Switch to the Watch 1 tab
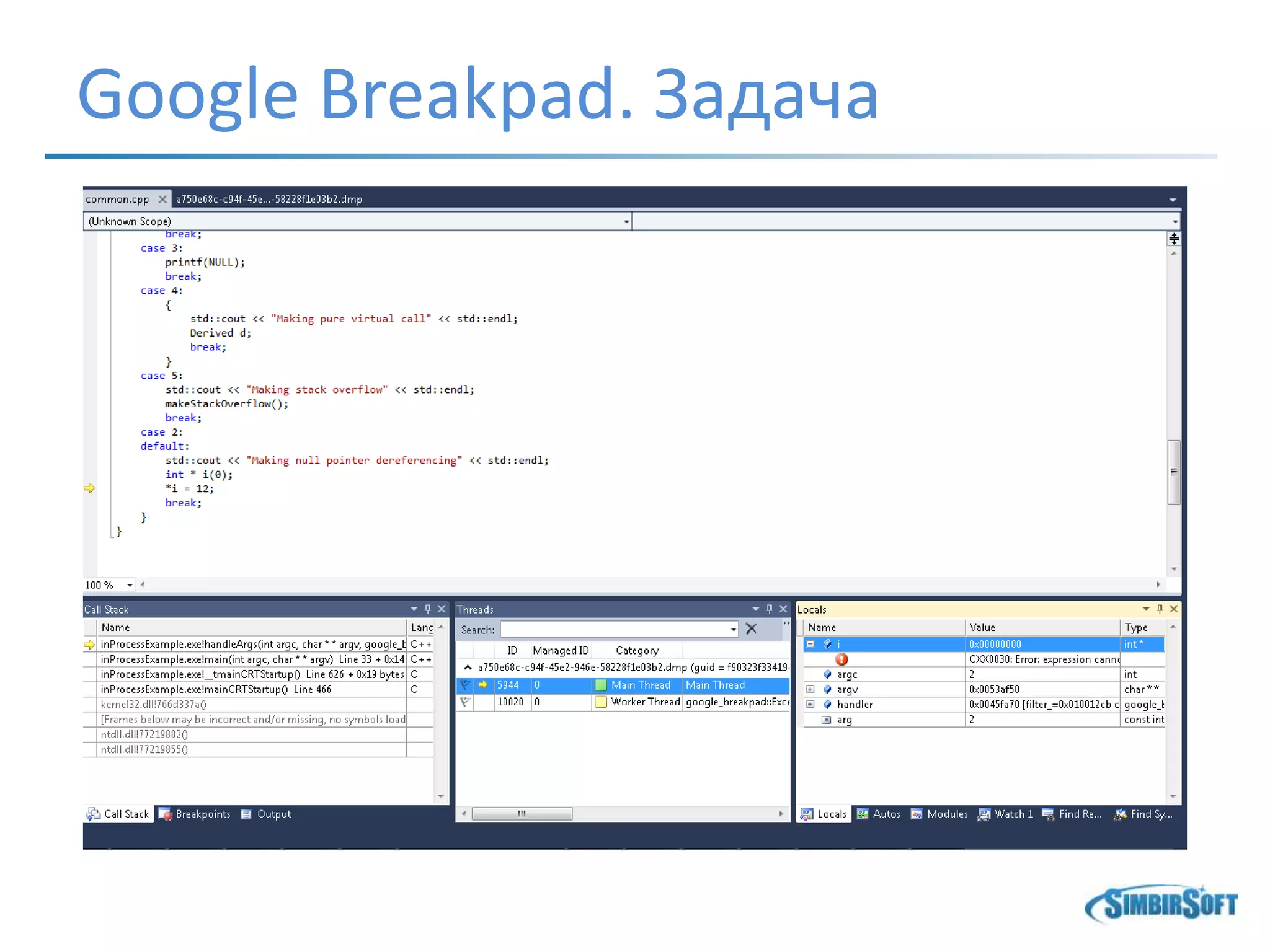The height and width of the screenshot is (952, 1270). 1013,814
